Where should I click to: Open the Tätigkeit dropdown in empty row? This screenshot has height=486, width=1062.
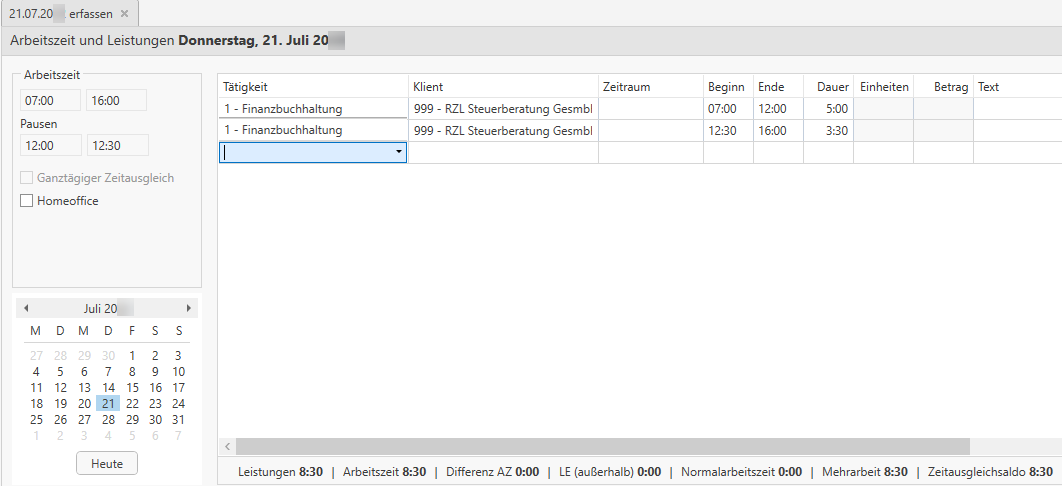(x=399, y=153)
